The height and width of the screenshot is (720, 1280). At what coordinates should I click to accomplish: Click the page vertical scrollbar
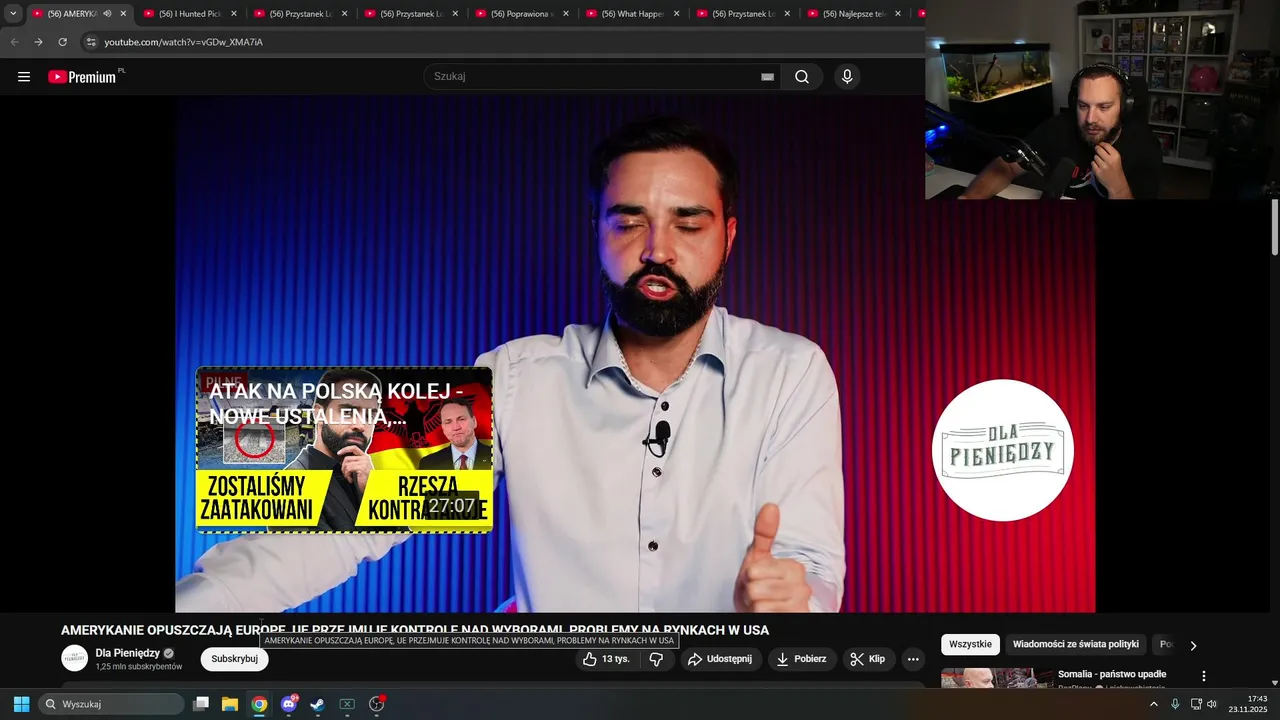point(1275,228)
